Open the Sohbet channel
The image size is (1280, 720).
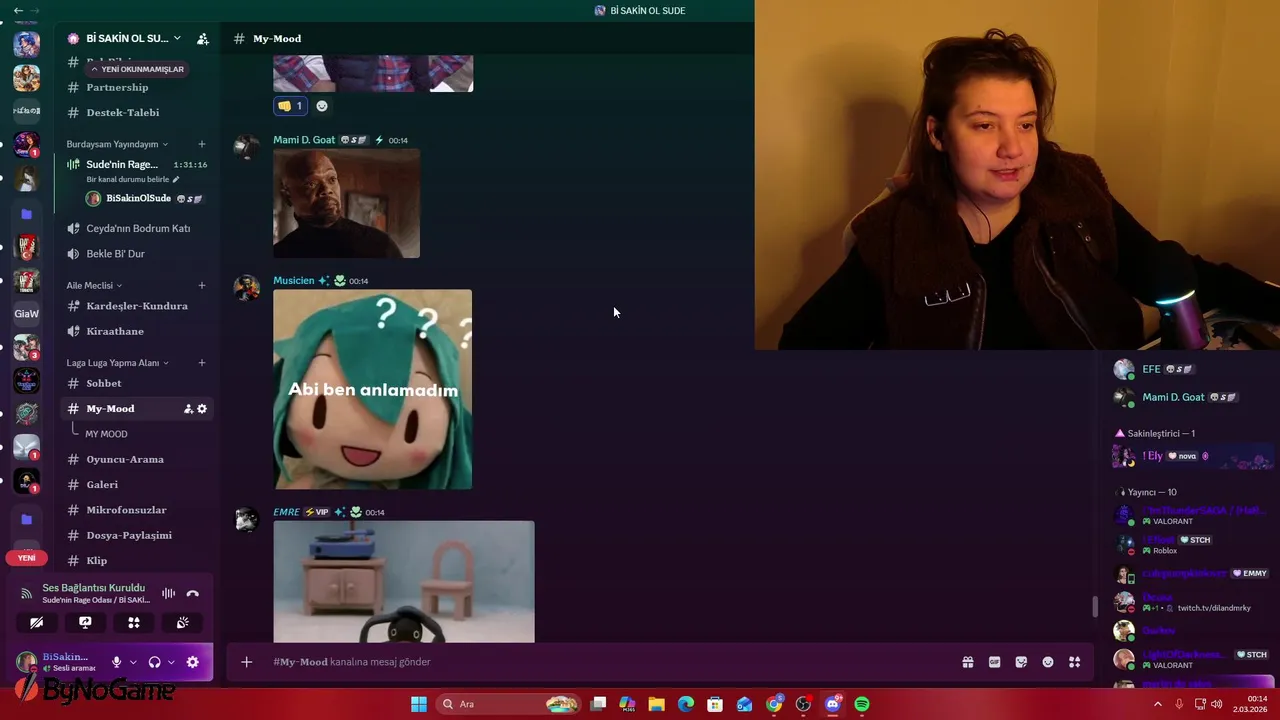point(104,384)
